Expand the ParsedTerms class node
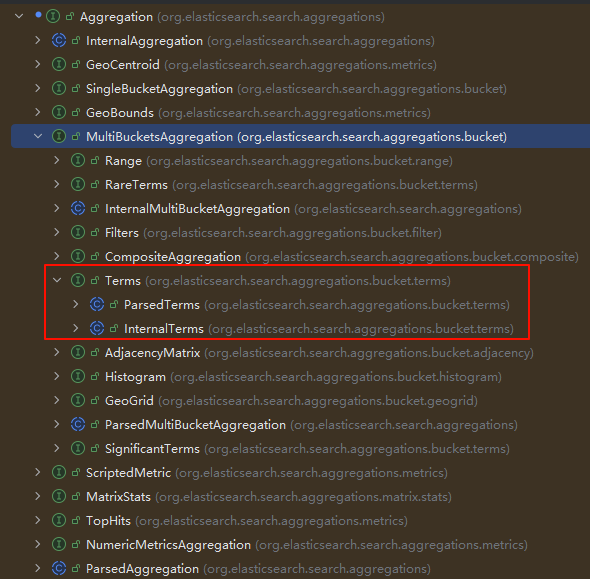This screenshot has height=579, width=590. tap(76, 304)
